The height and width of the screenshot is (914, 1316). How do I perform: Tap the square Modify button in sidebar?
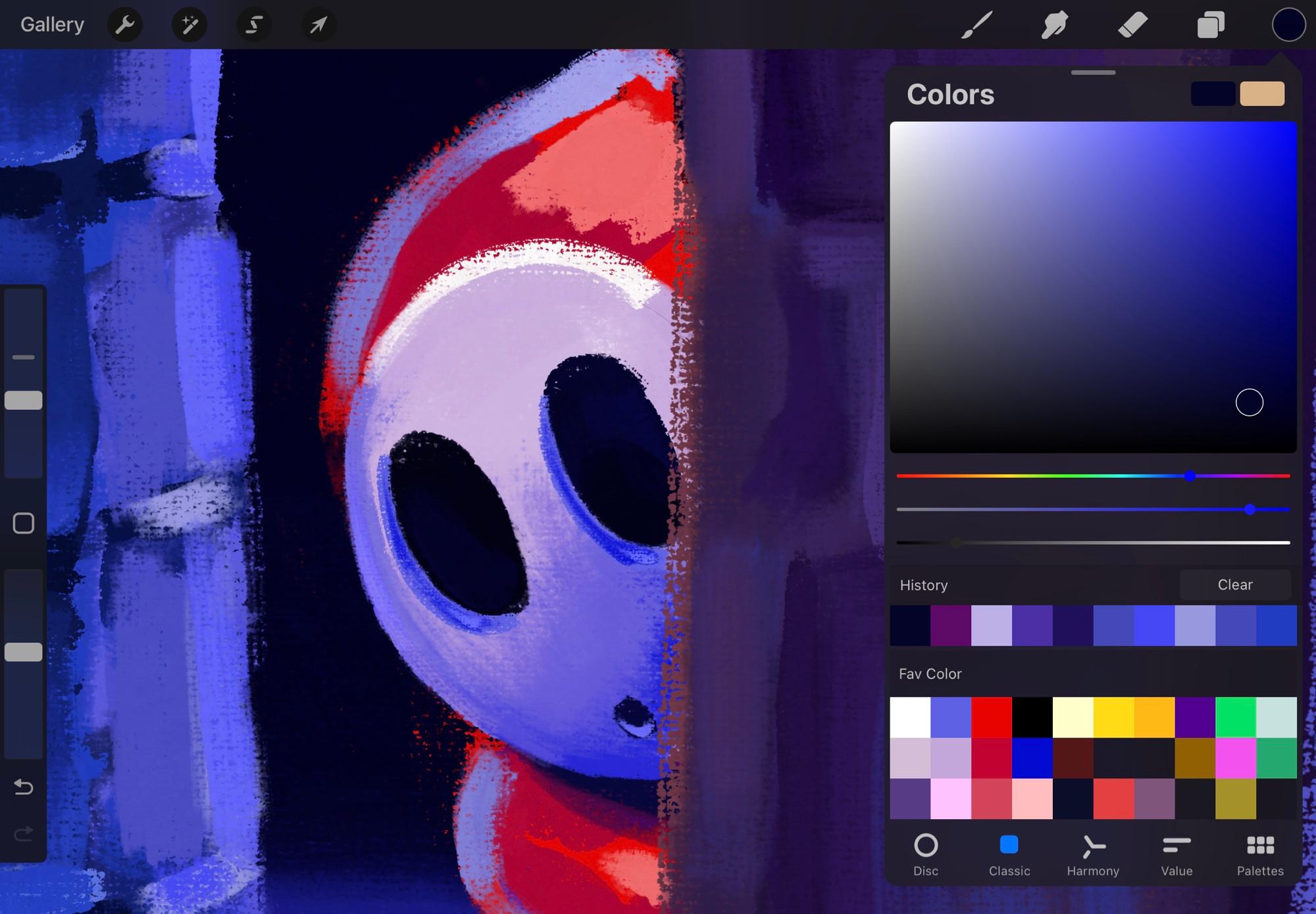pyautogui.click(x=24, y=523)
